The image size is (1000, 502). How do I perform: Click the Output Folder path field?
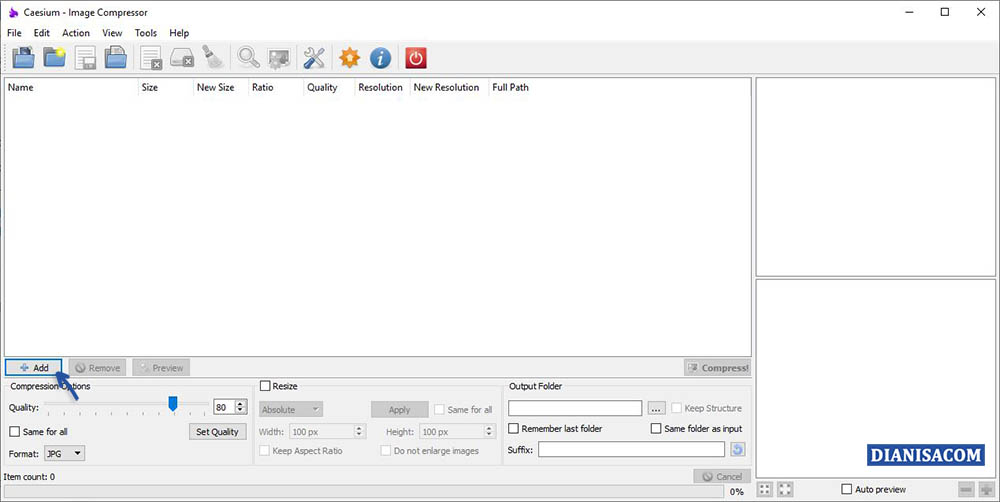(x=575, y=408)
